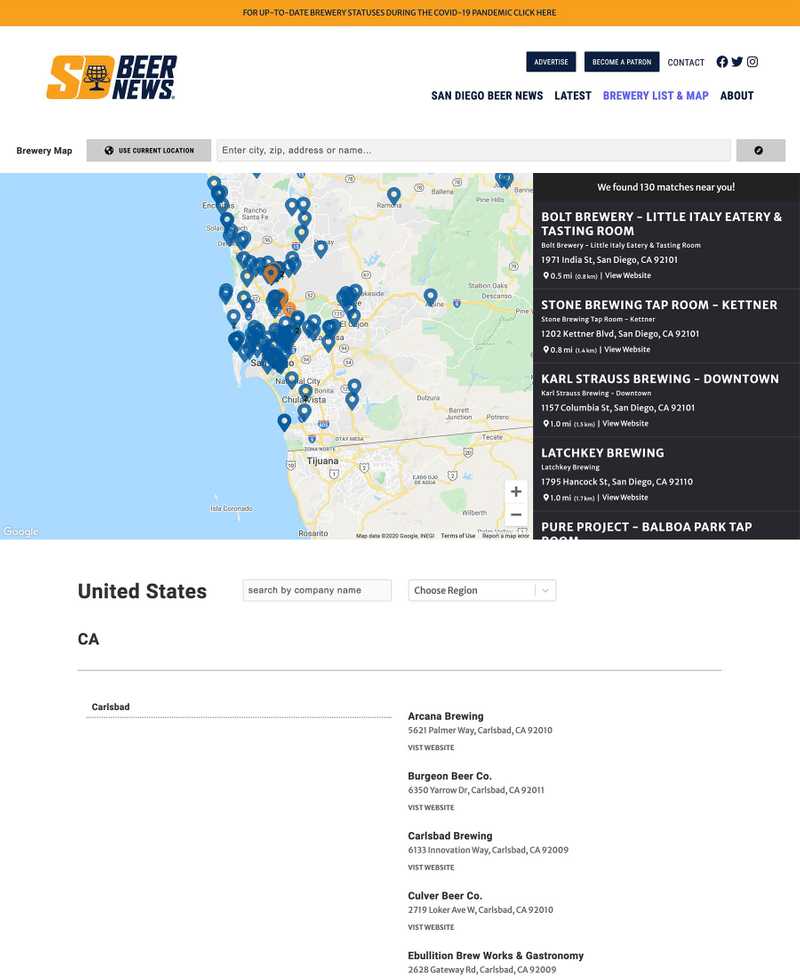The height and width of the screenshot is (980, 800).
Task: Select the map pin near Alpine
Action: click(x=430, y=297)
